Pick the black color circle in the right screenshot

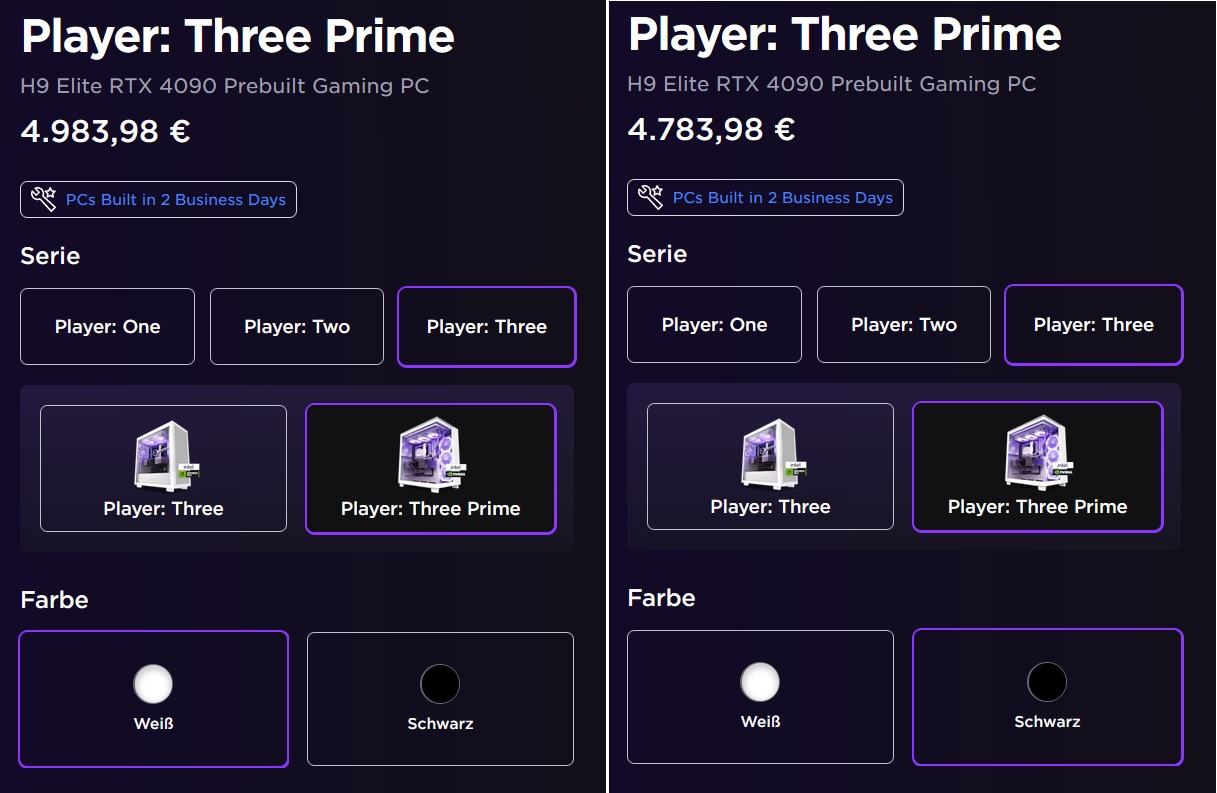click(x=1047, y=683)
